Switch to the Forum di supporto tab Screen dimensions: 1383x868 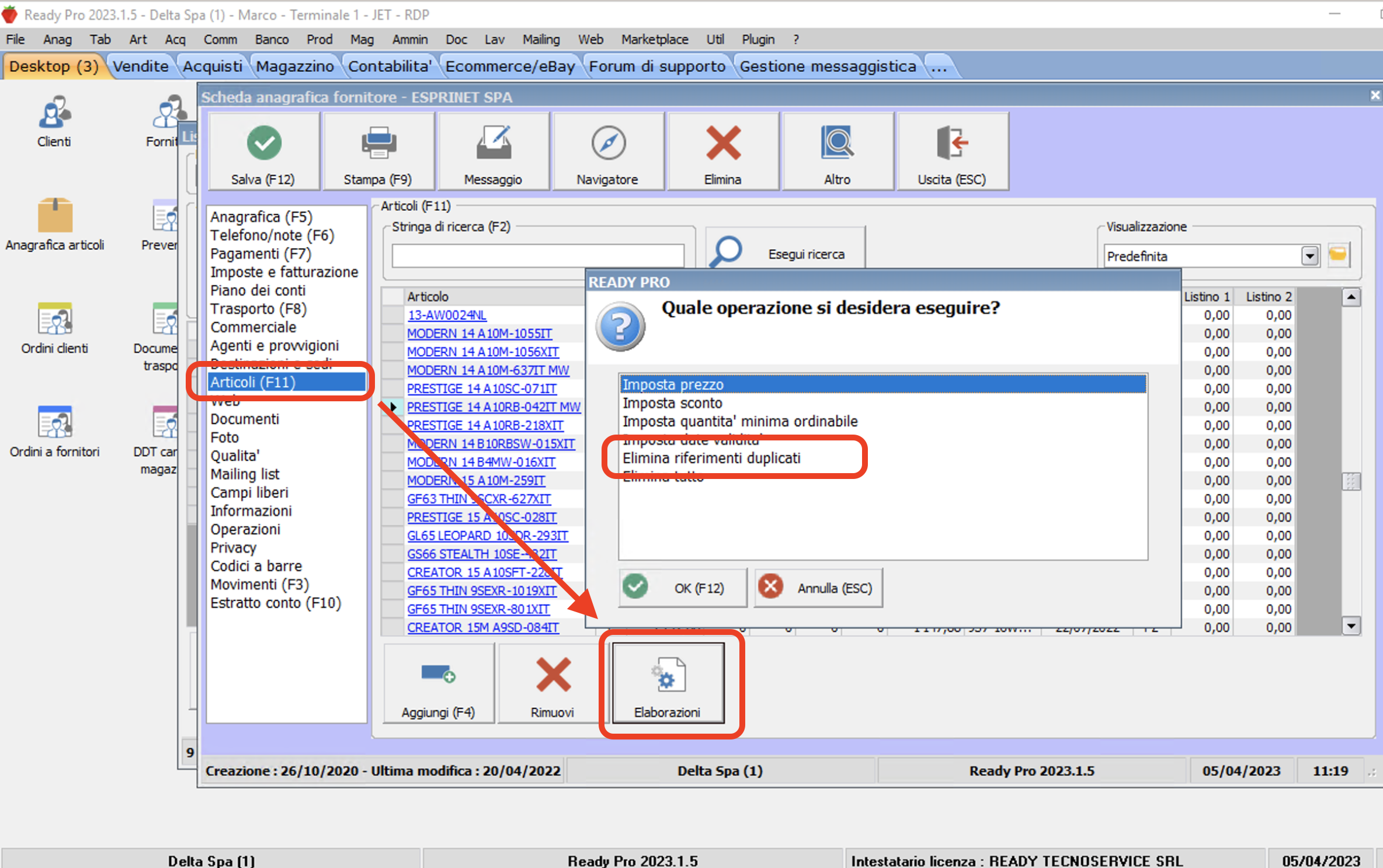(657, 66)
